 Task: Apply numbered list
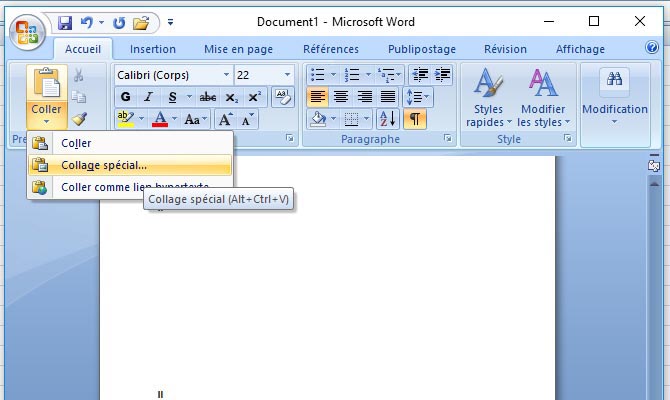352,75
